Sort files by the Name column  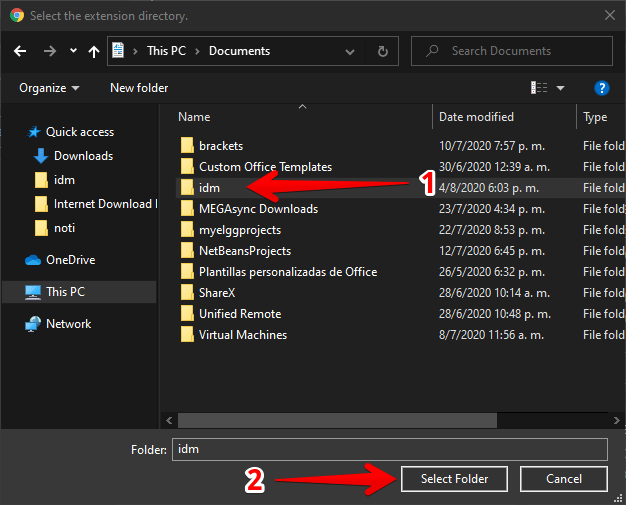(x=194, y=117)
